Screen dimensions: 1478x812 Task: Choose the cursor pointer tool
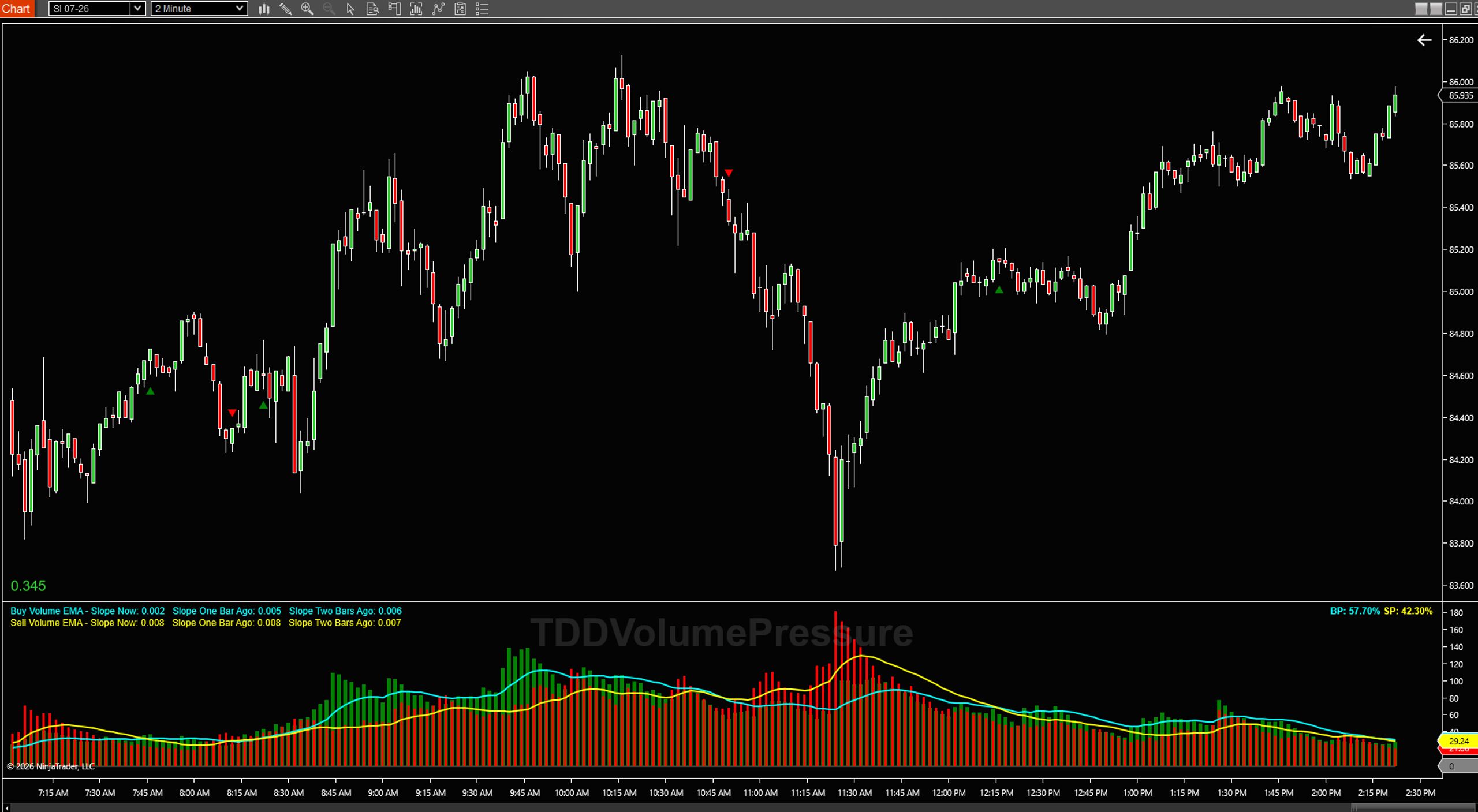click(350, 9)
